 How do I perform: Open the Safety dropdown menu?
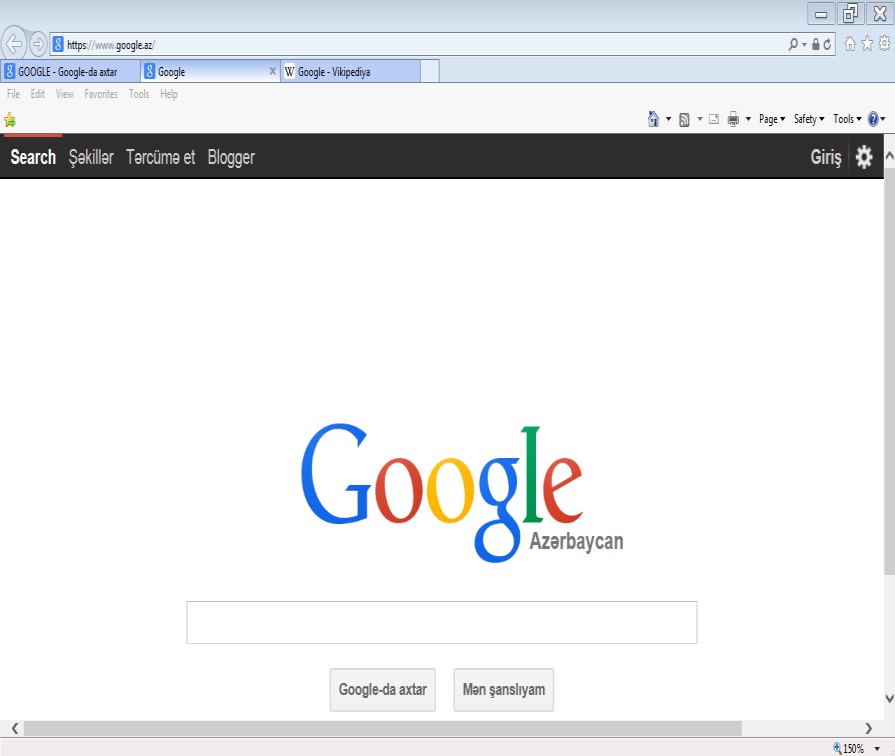[x=809, y=119]
